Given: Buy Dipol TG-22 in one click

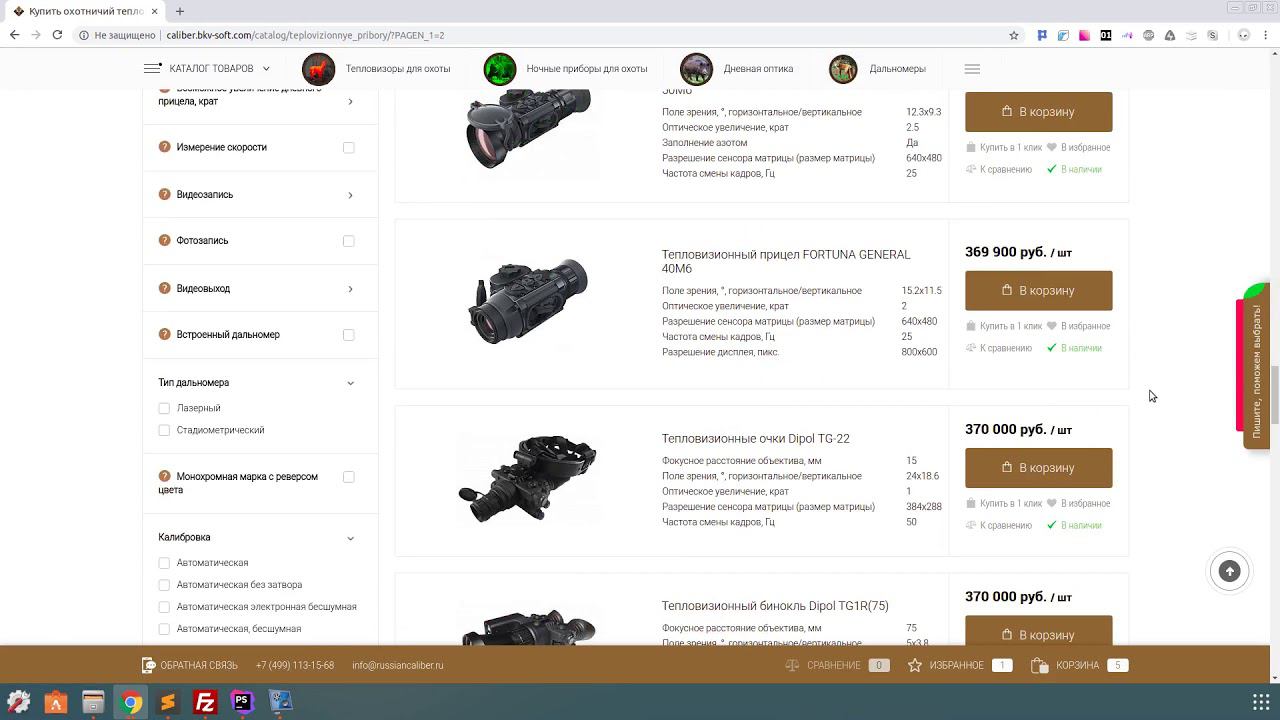Looking at the screenshot, I should 1004,503.
